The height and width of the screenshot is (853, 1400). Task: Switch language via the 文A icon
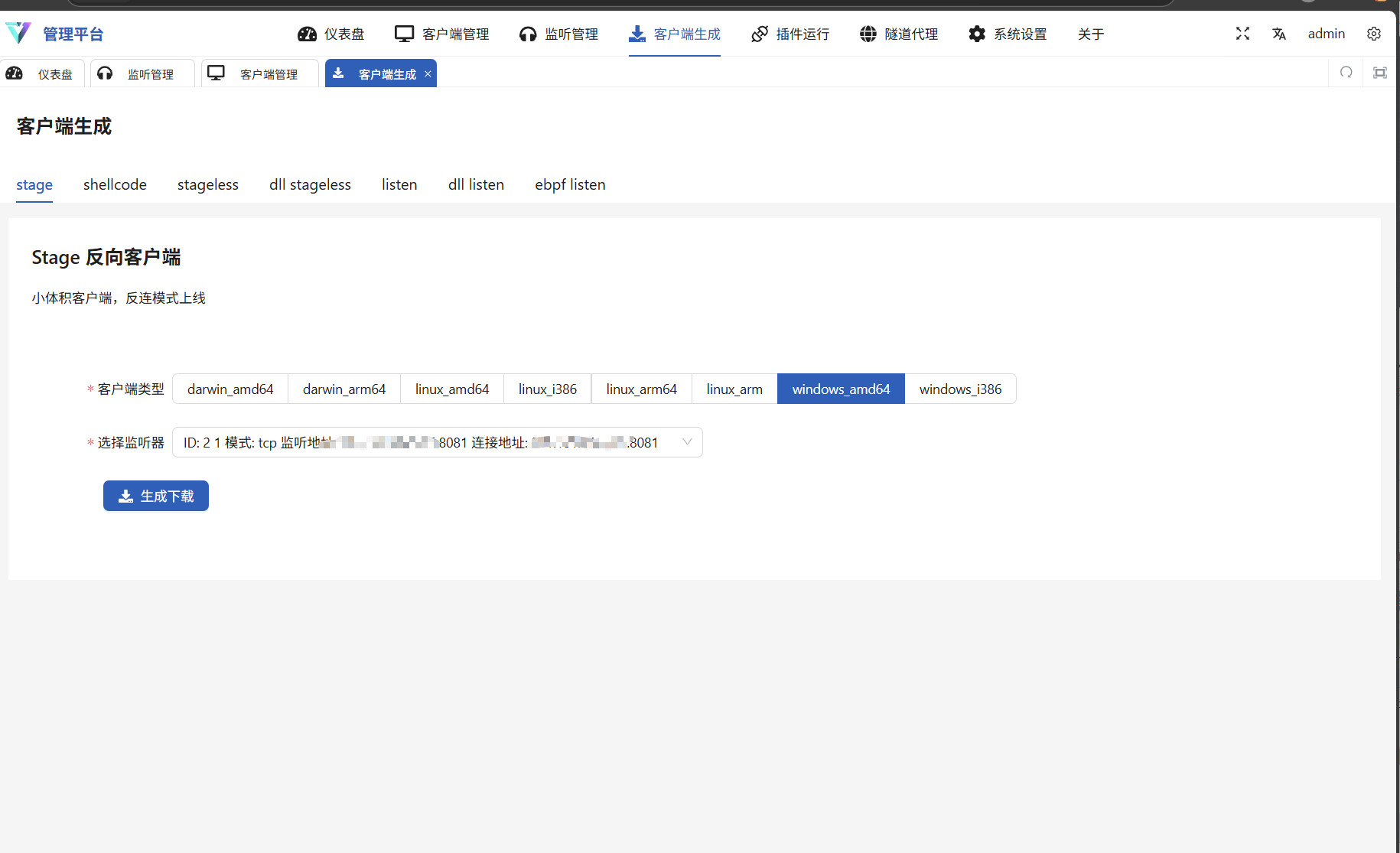(1278, 34)
